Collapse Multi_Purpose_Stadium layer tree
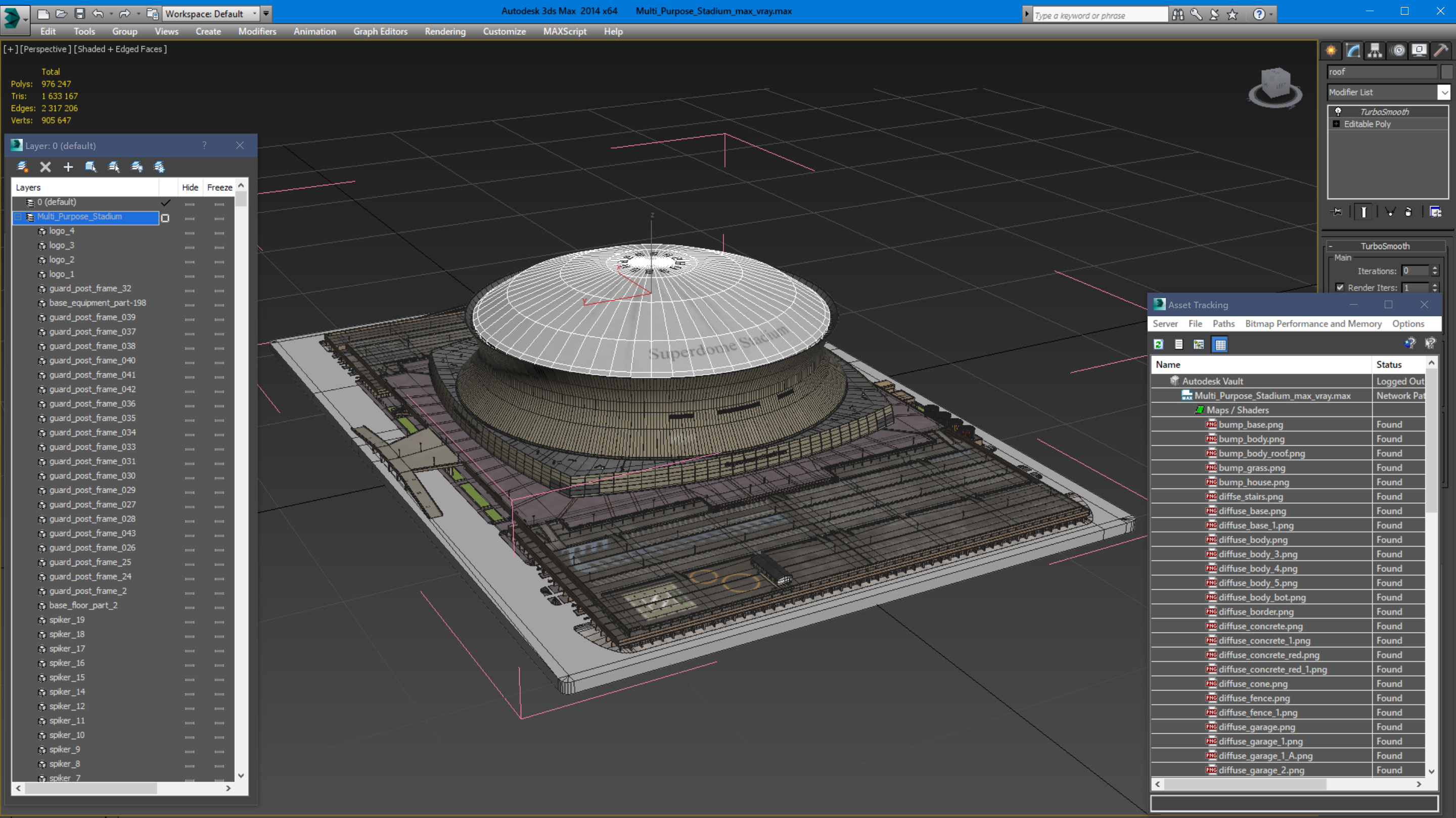 pyautogui.click(x=18, y=217)
